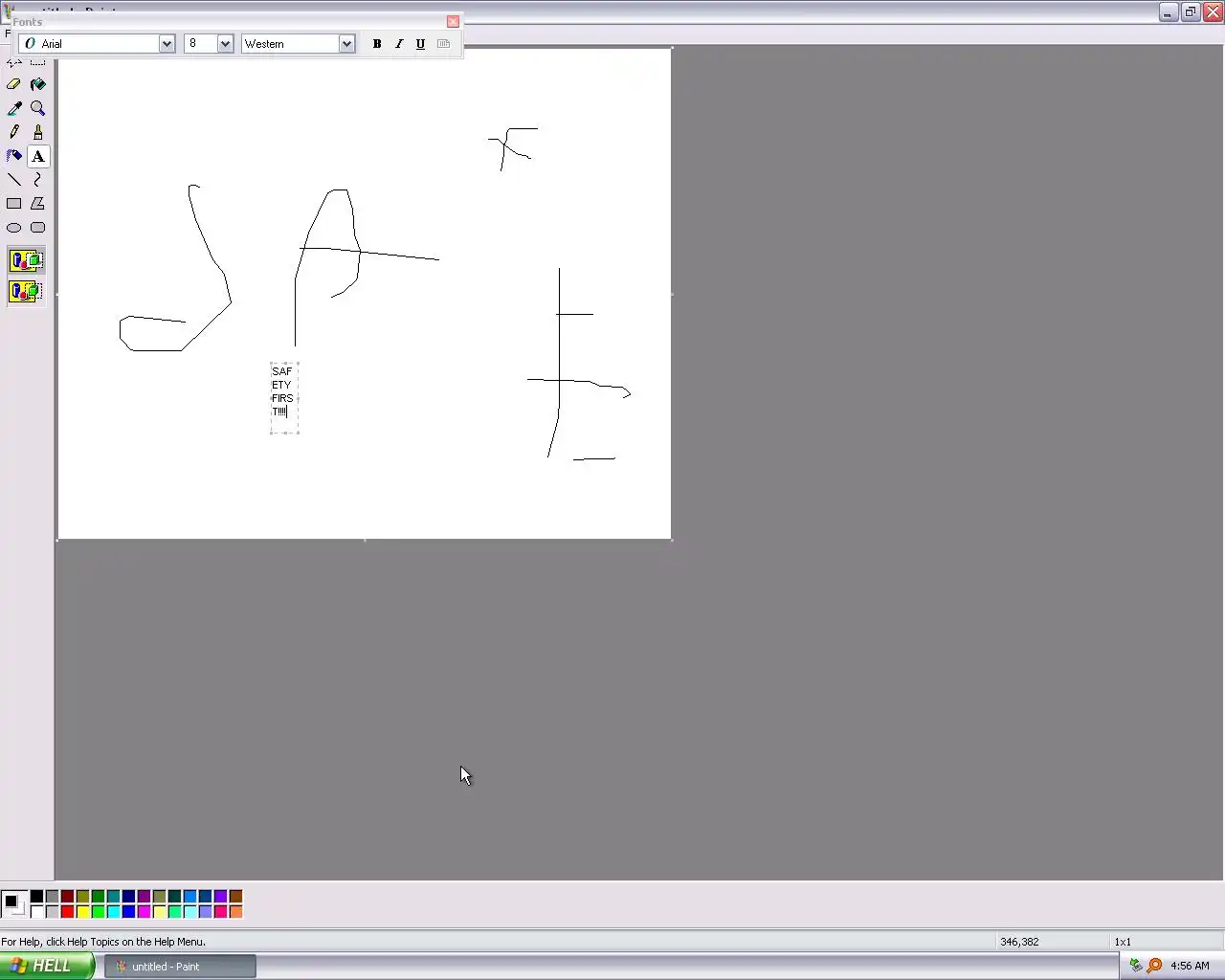
Task: Open the font size dropdown
Action: tap(225, 44)
